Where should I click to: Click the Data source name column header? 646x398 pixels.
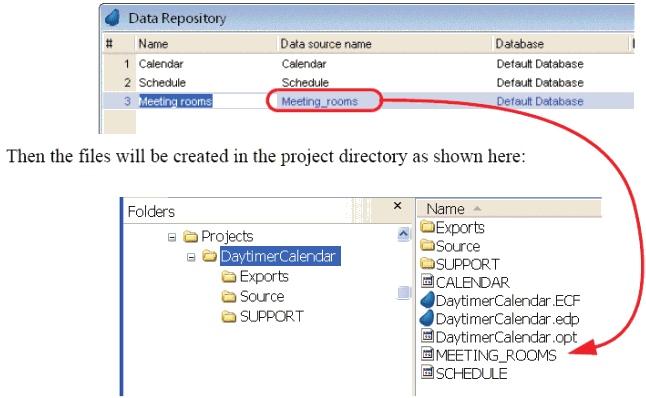coord(384,44)
